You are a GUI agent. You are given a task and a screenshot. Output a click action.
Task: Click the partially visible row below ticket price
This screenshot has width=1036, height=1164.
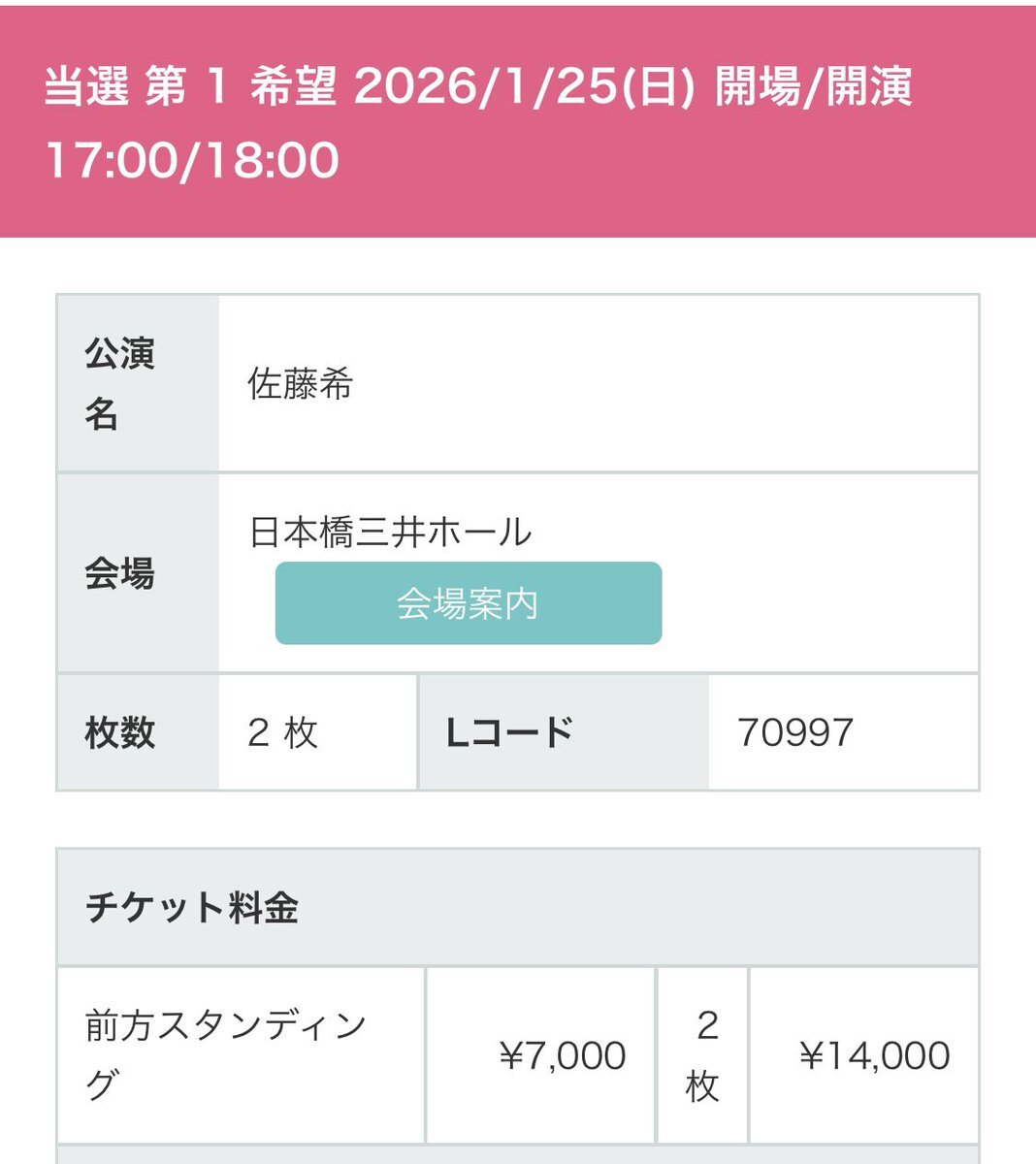pos(517,1154)
